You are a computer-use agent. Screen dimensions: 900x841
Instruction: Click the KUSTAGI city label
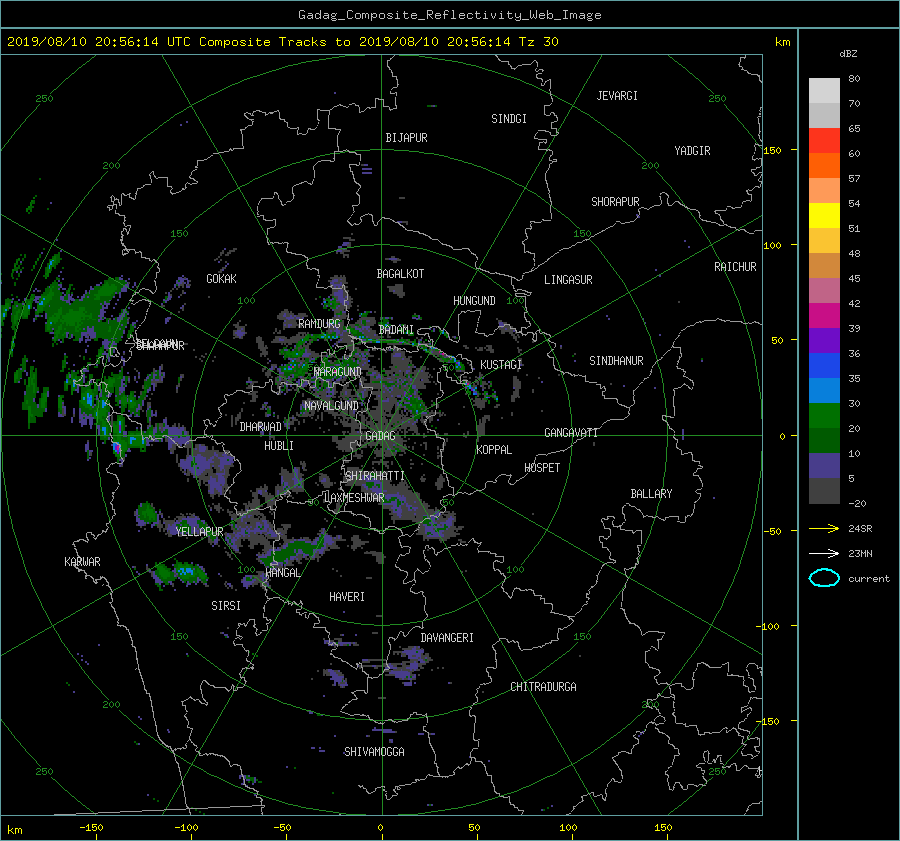click(x=501, y=365)
